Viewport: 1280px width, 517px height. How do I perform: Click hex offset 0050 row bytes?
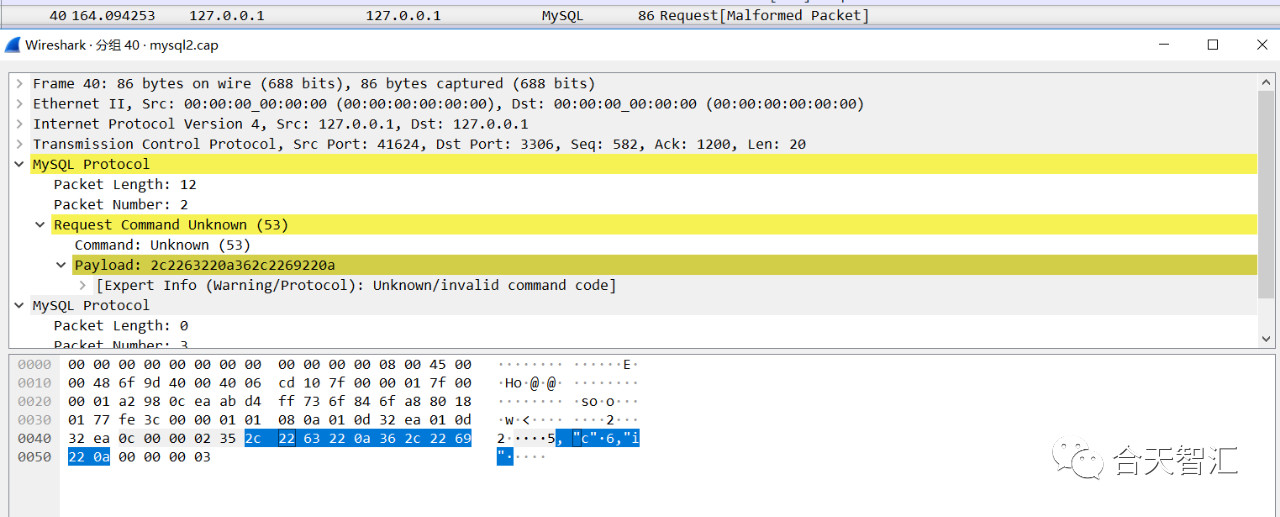[x=140, y=457]
